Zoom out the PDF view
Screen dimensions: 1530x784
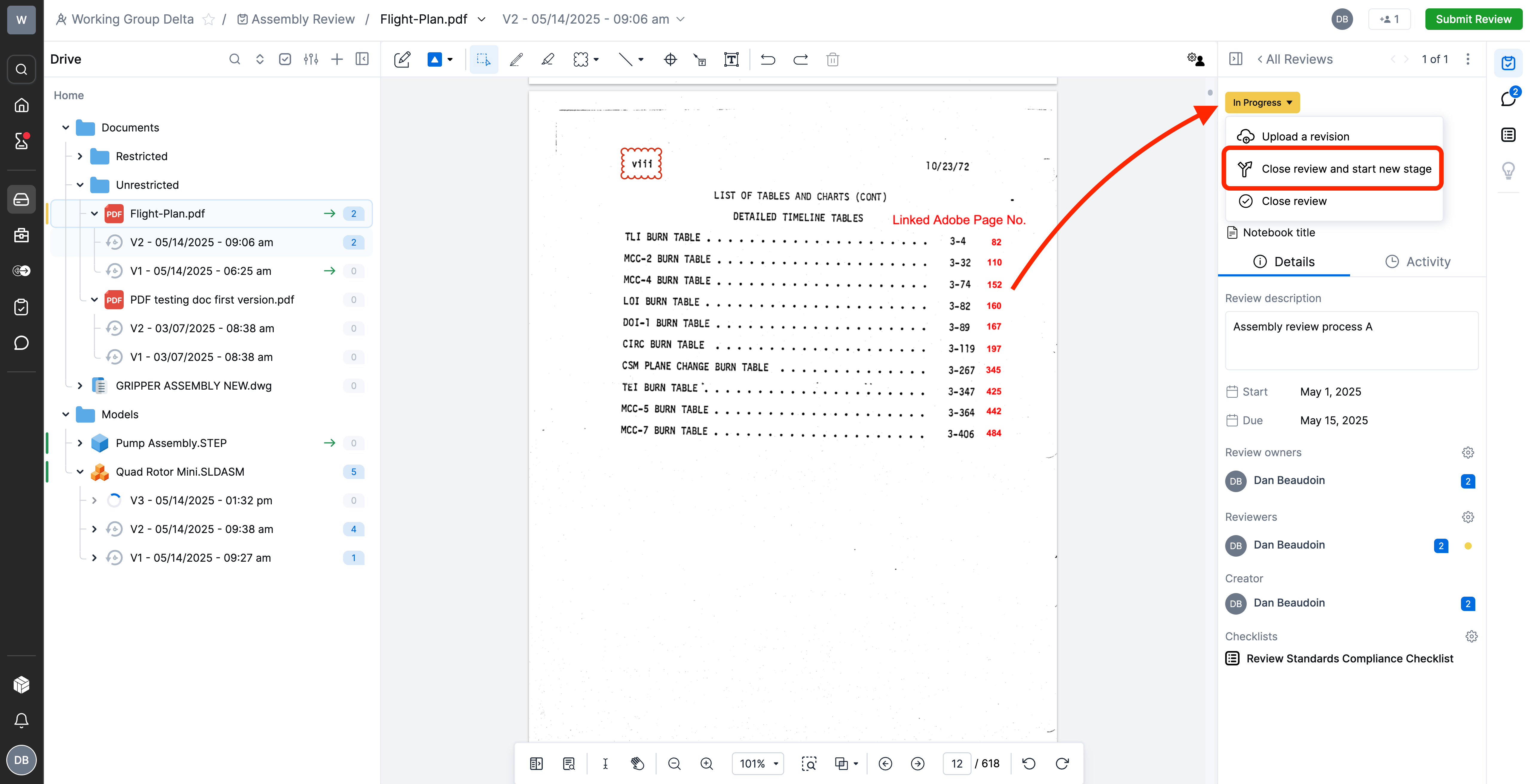pos(674,764)
